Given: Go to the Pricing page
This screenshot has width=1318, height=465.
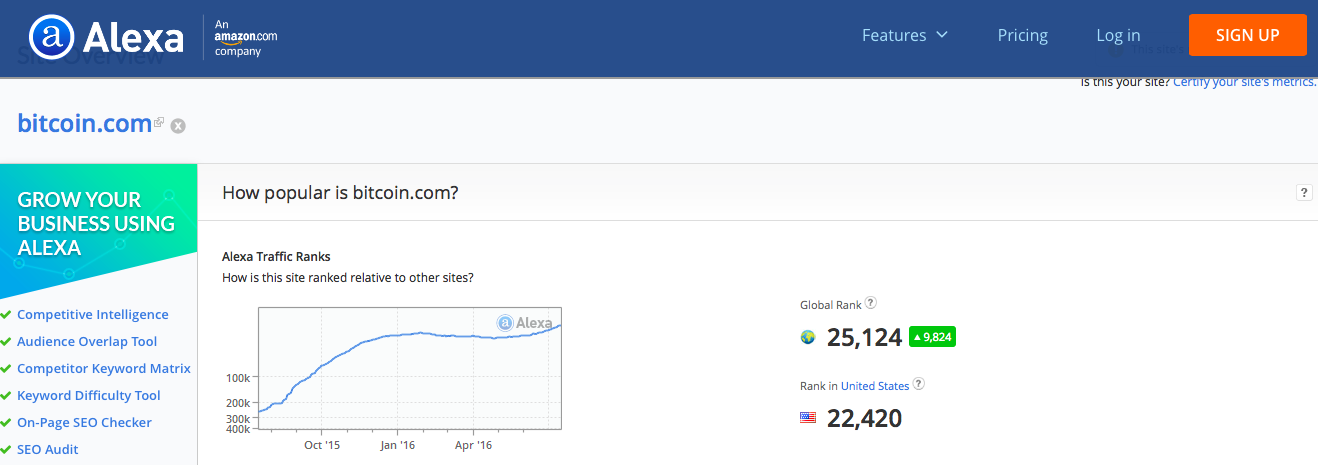Looking at the screenshot, I should click(x=1022, y=35).
